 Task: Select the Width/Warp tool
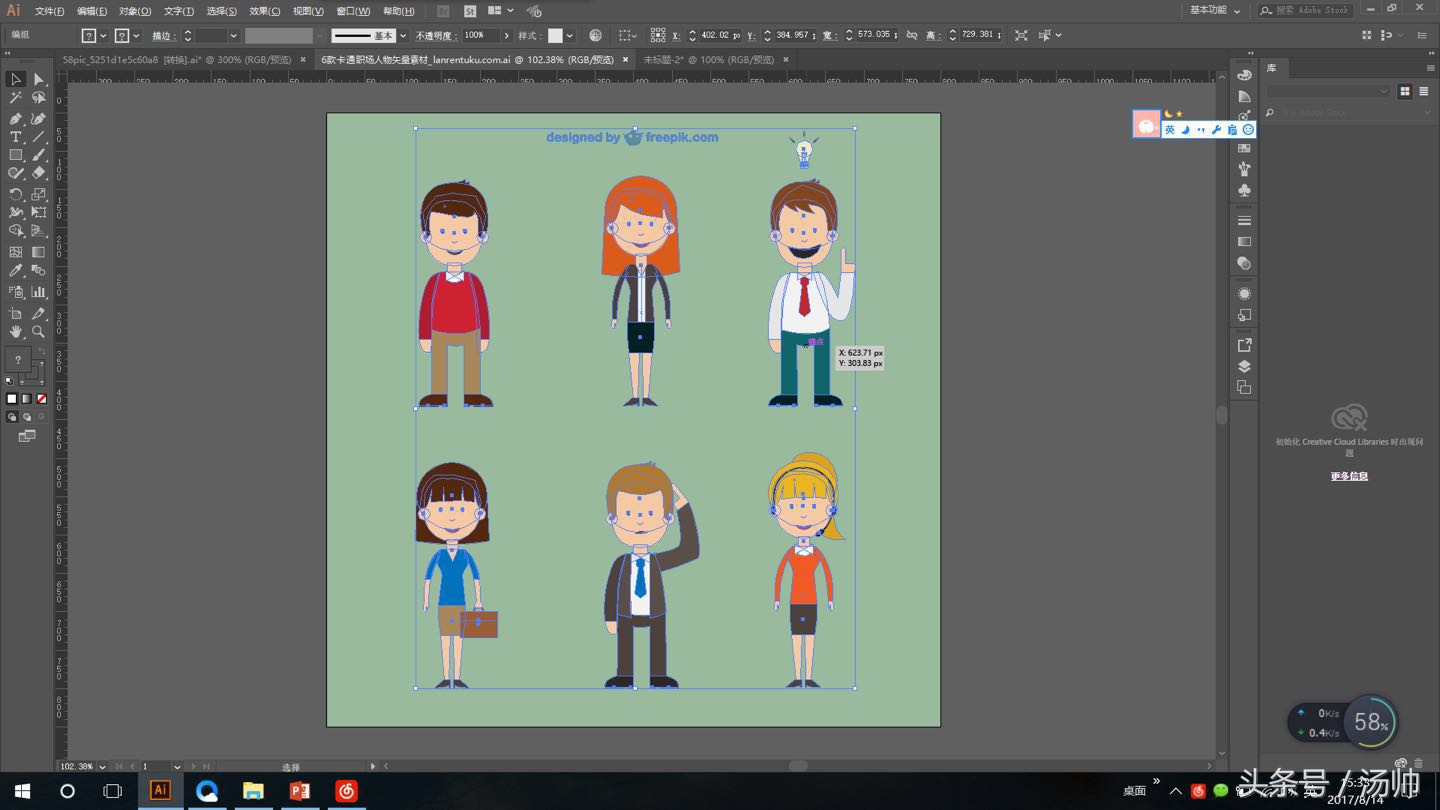[16, 212]
